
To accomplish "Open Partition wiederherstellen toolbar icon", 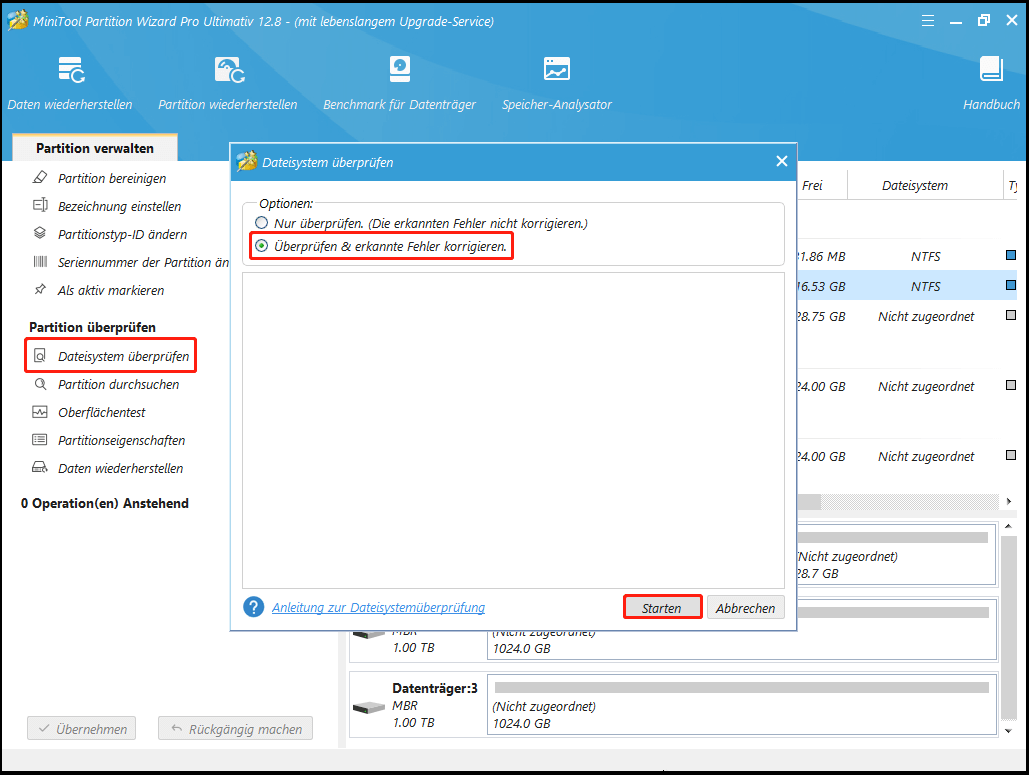I will coord(229,70).
